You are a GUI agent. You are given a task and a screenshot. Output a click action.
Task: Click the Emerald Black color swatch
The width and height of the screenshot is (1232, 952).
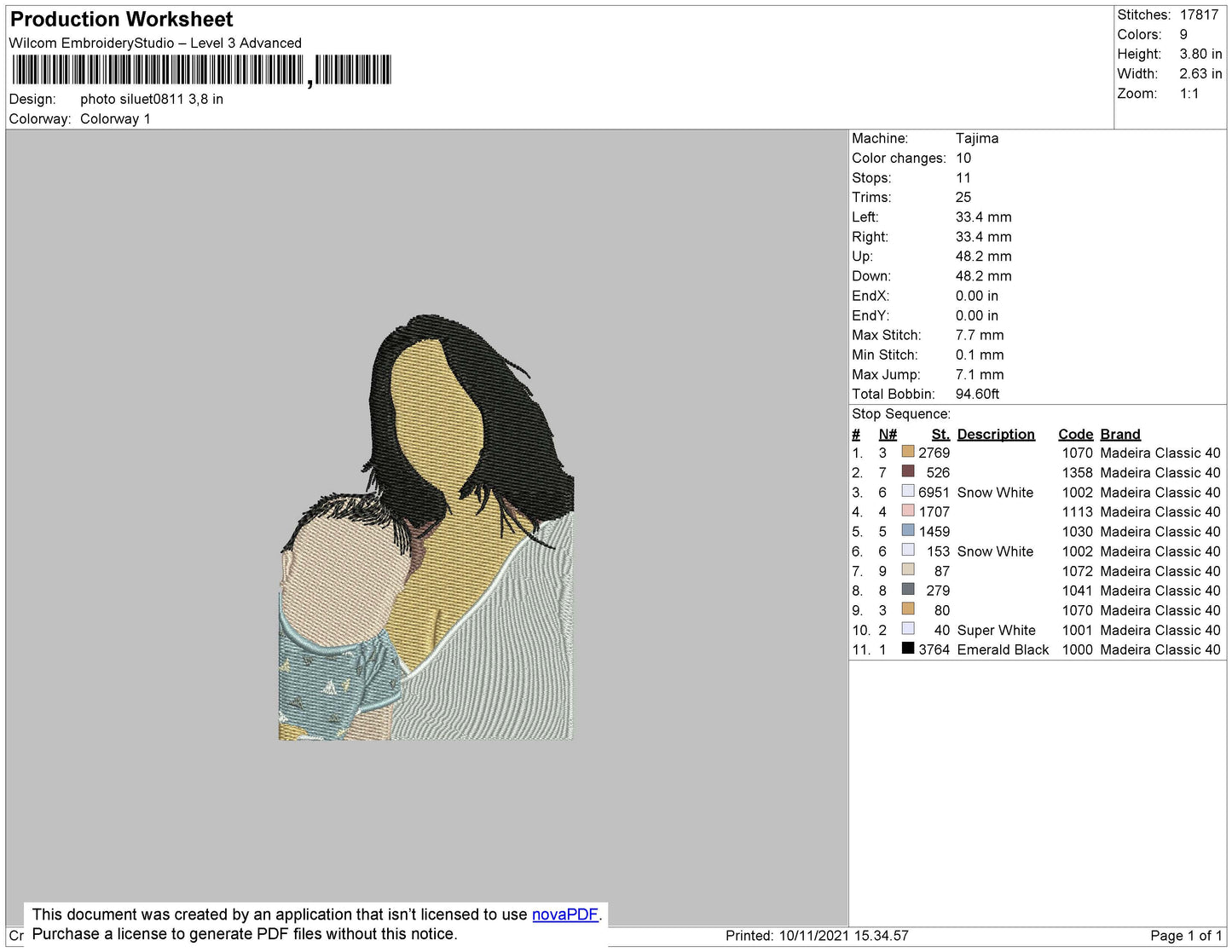point(908,648)
